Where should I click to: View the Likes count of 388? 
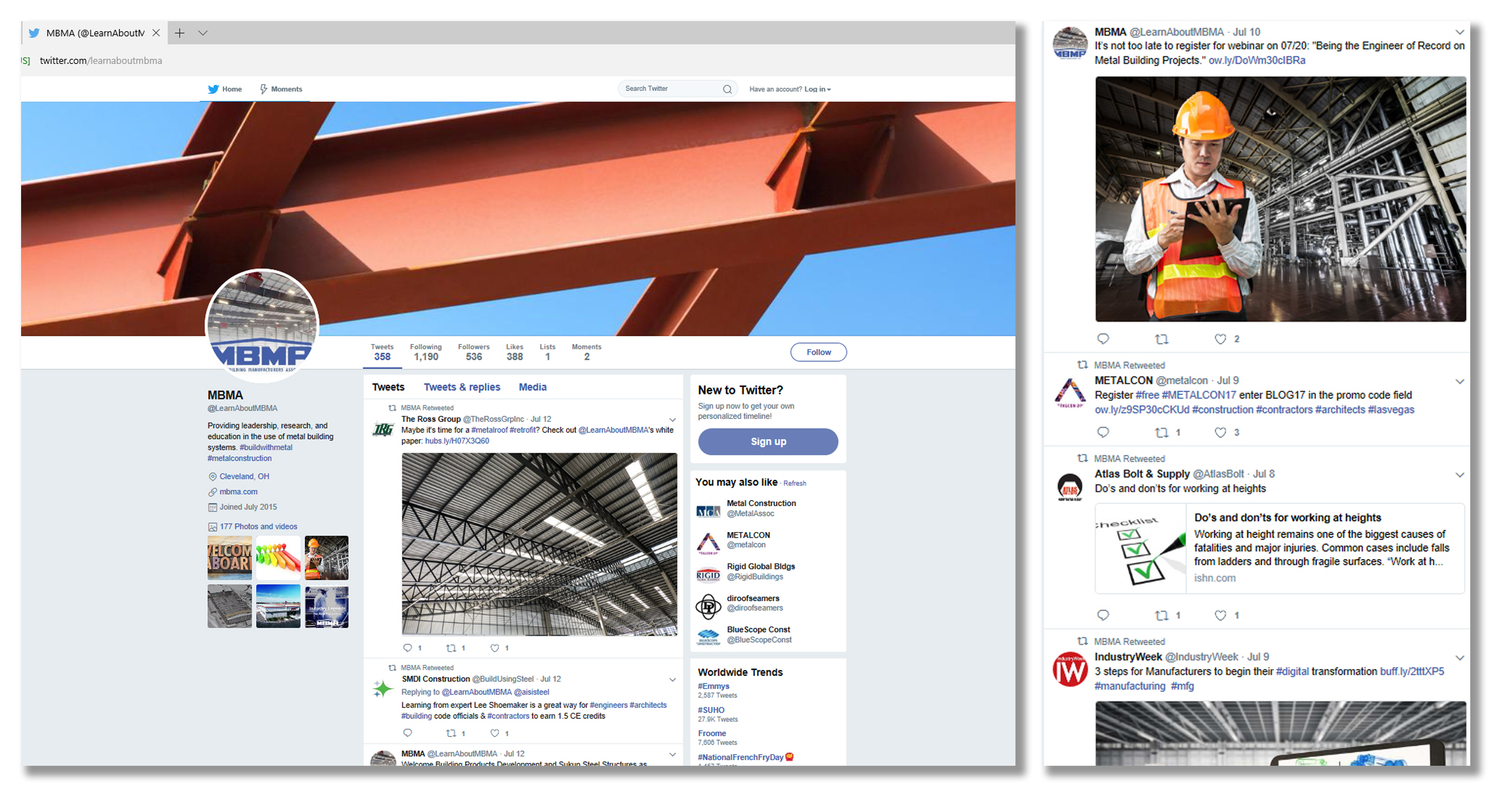(514, 352)
